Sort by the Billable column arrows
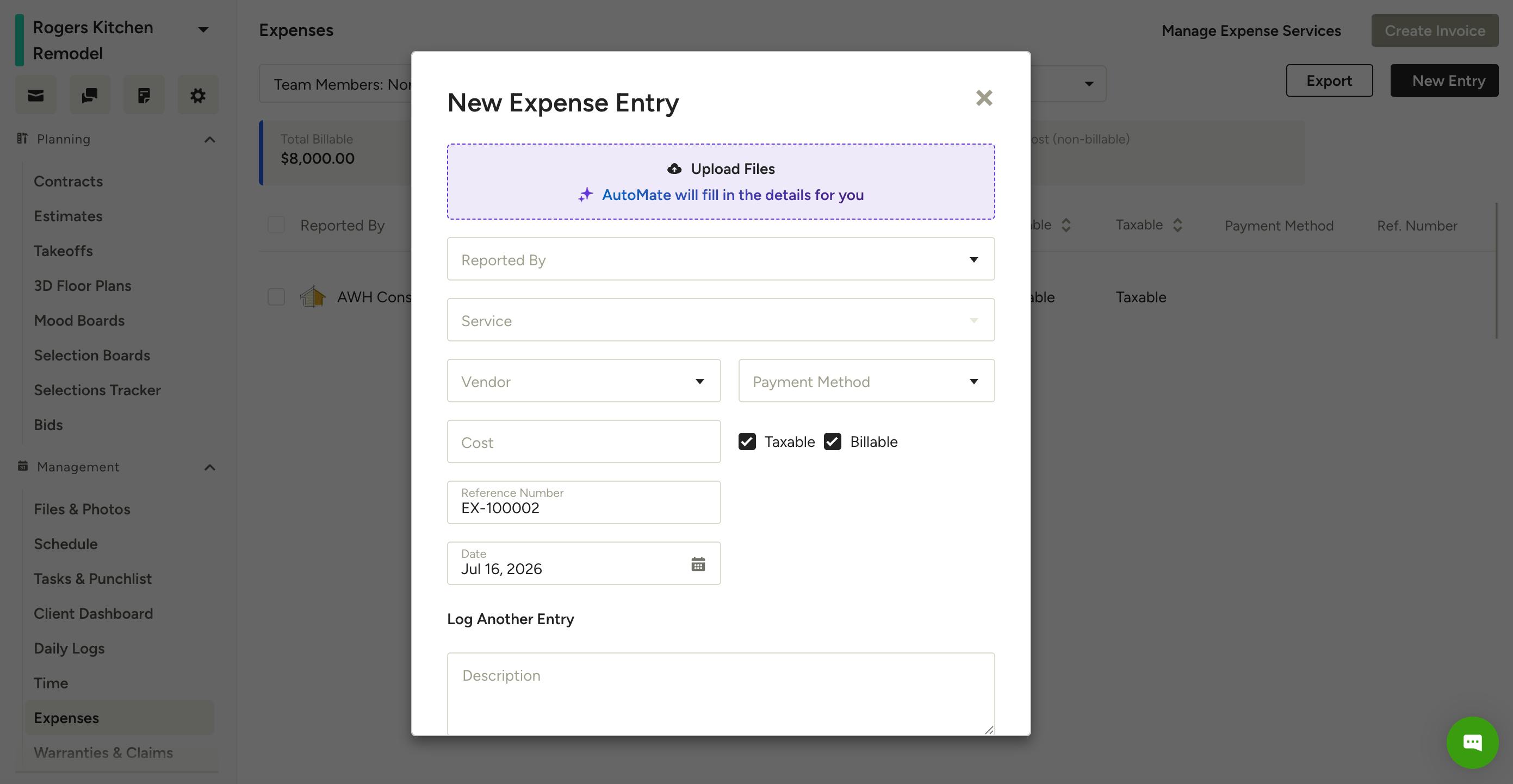1513x784 pixels. (x=1066, y=225)
